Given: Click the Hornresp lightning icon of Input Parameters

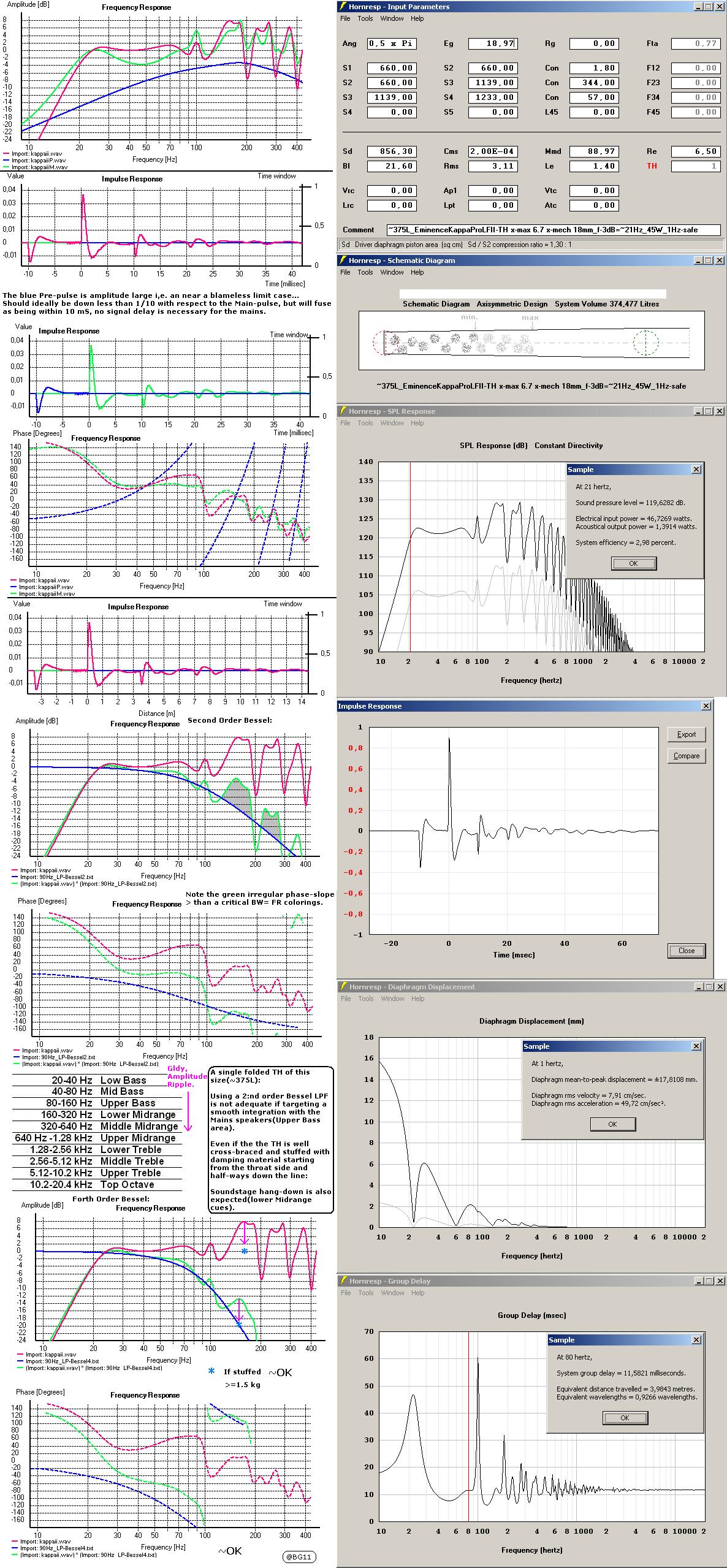Looking at the screenshot, I should tap(343, 7).
